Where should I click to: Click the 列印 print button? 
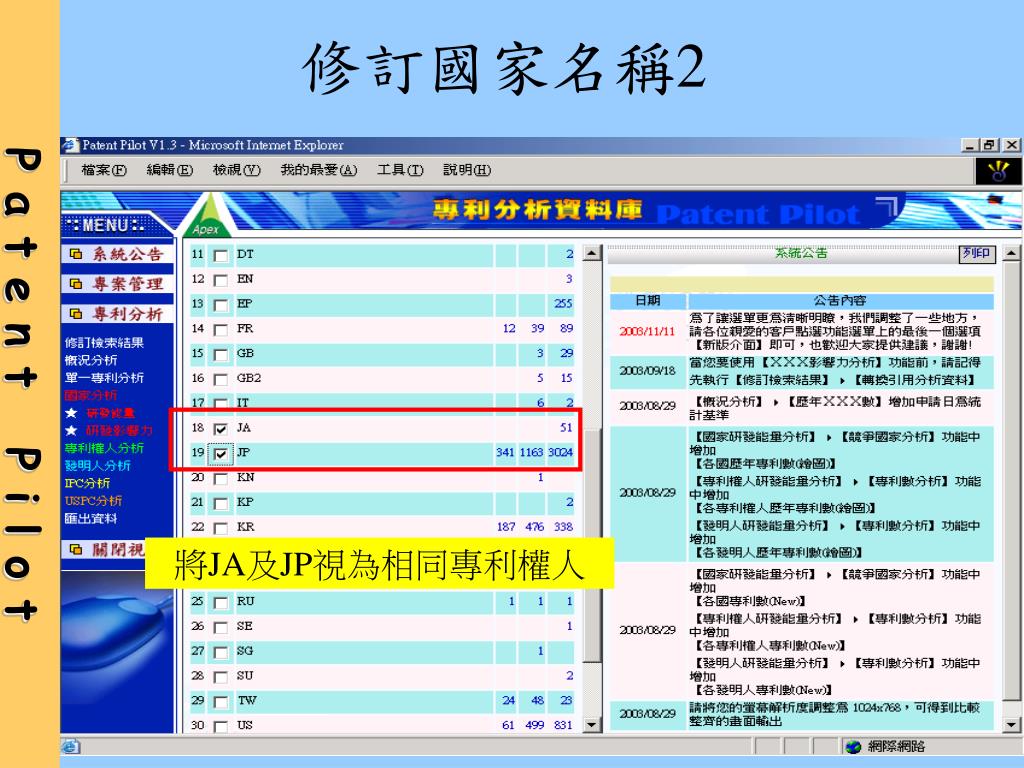coord(977,253)
